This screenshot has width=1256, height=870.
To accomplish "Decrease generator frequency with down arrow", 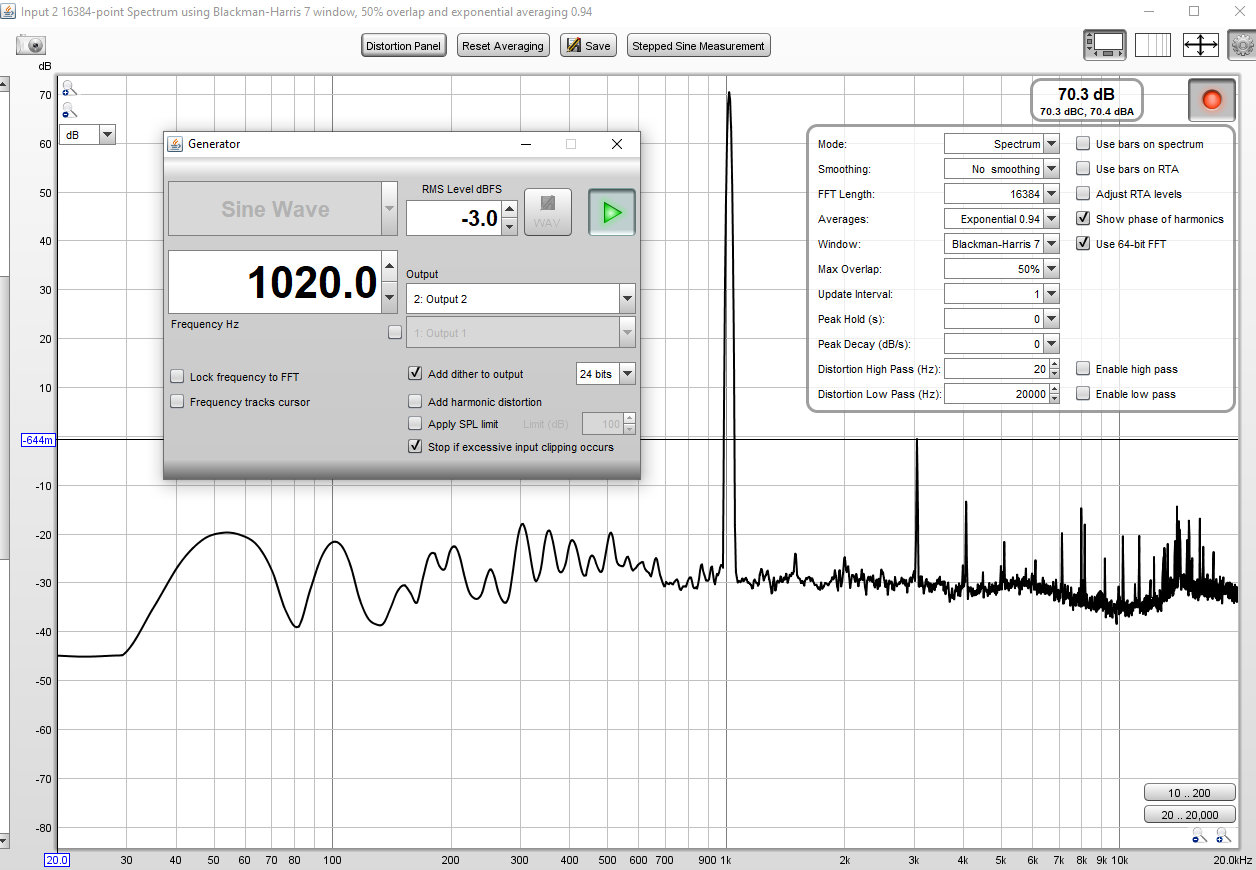I will point(389,297).
